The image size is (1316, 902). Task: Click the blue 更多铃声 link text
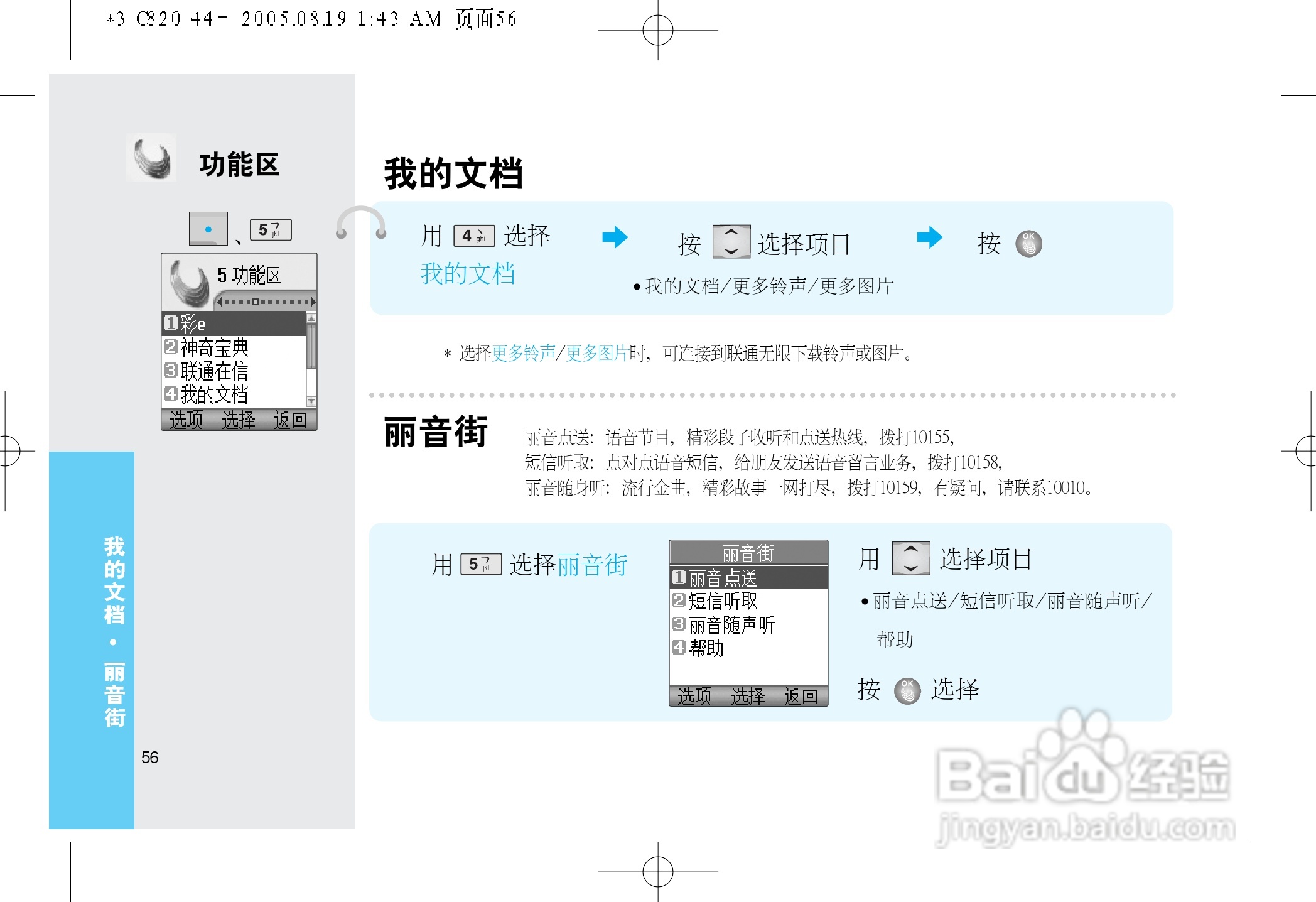tap(524, 354)
